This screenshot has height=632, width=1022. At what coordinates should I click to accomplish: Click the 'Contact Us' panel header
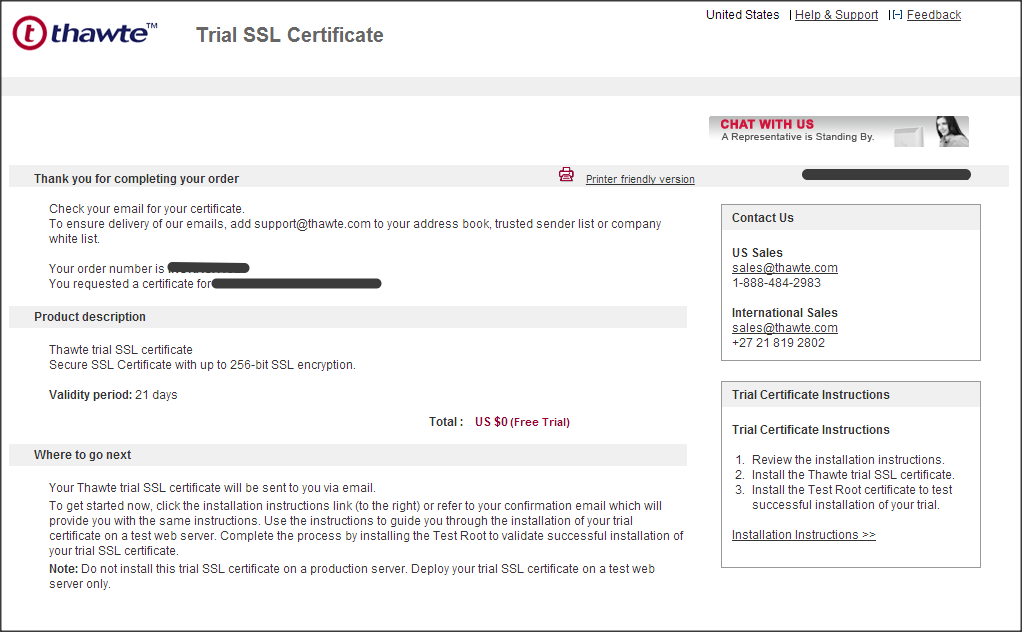851,218
